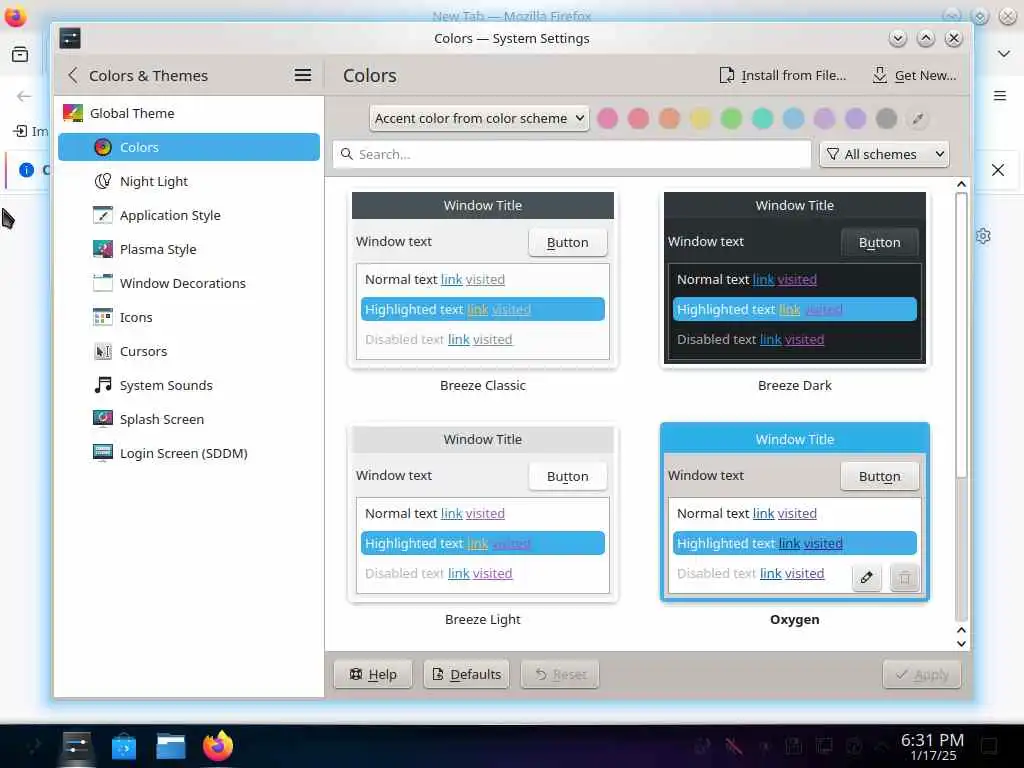The width and height of the screenshot is (1024, 768).
Task: Click the Cursors sidebar icon
Action: tap(103, 351)
